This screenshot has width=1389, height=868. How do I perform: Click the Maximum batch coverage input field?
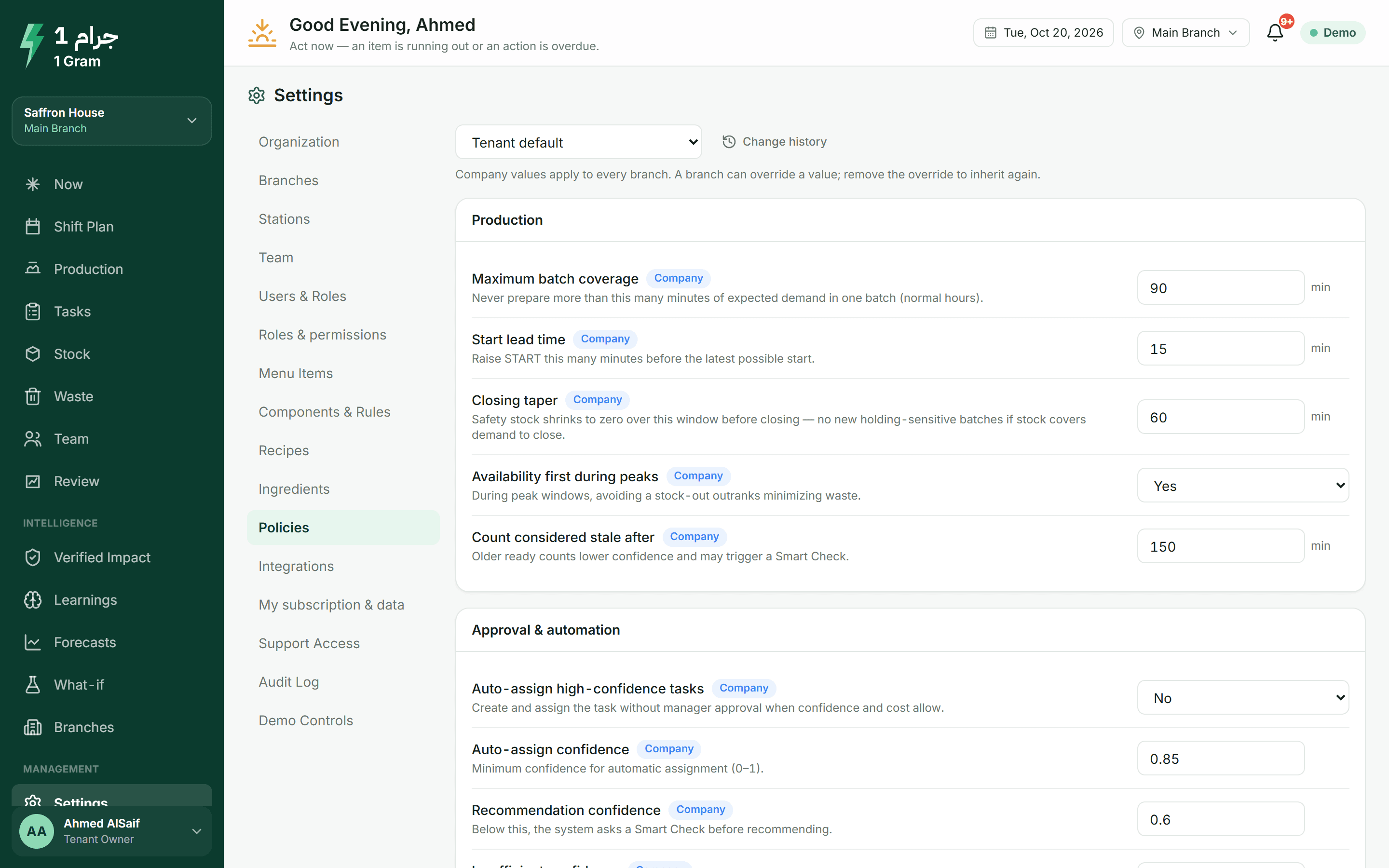pos(1220,287)
